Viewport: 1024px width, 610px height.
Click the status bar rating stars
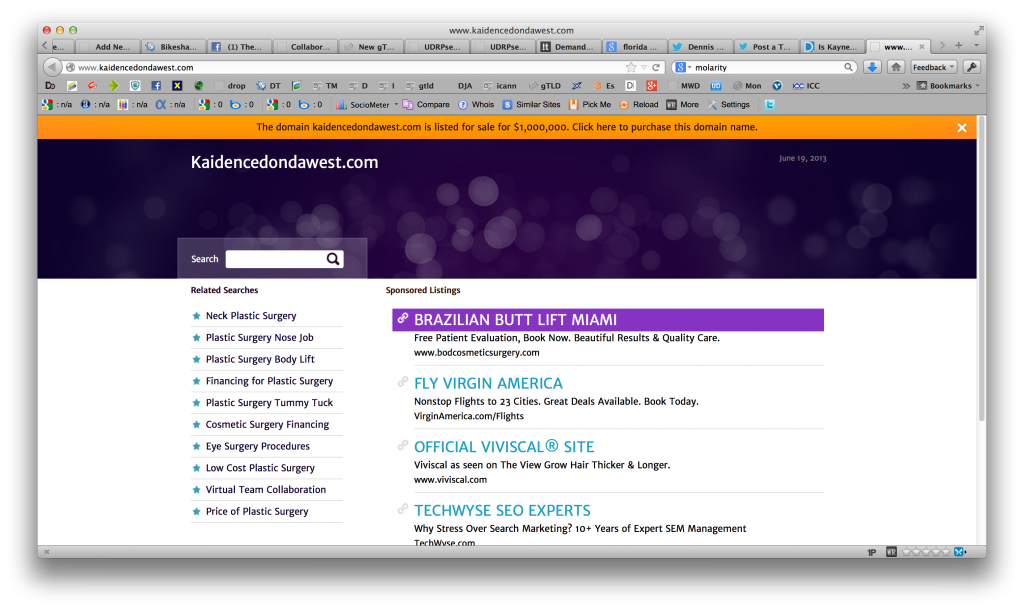tap(926, 552)
